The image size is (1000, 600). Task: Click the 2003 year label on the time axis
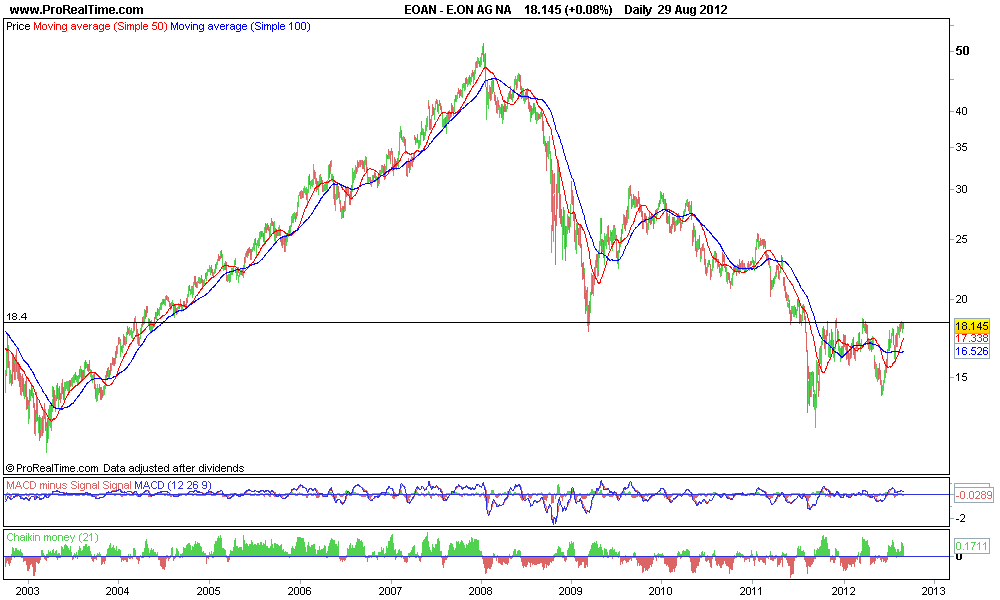[x=27, y=590]
